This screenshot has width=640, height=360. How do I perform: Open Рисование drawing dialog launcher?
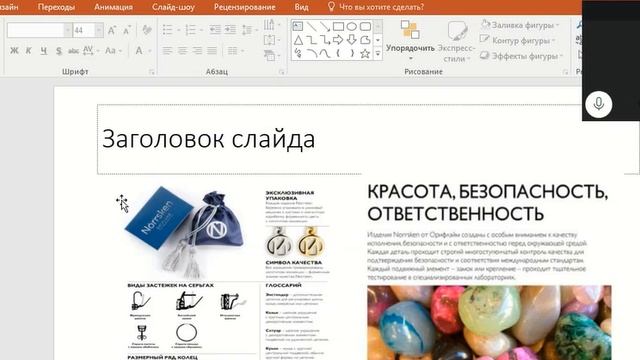(565, 72)
